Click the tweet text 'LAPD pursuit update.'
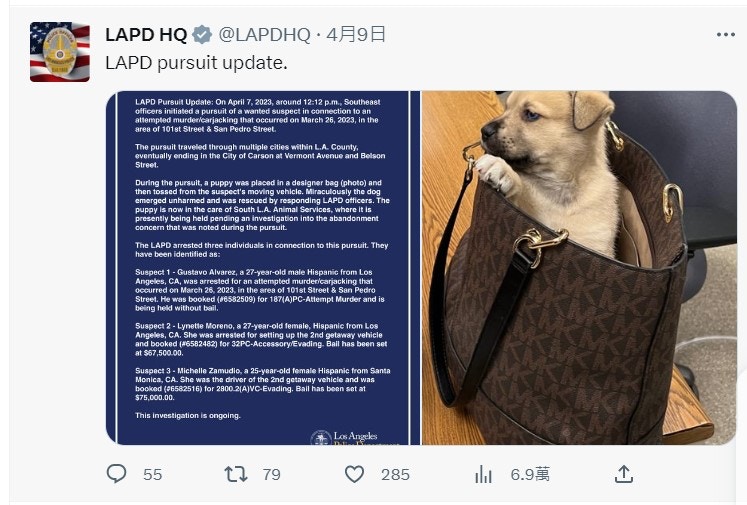 tap(196, 63)
